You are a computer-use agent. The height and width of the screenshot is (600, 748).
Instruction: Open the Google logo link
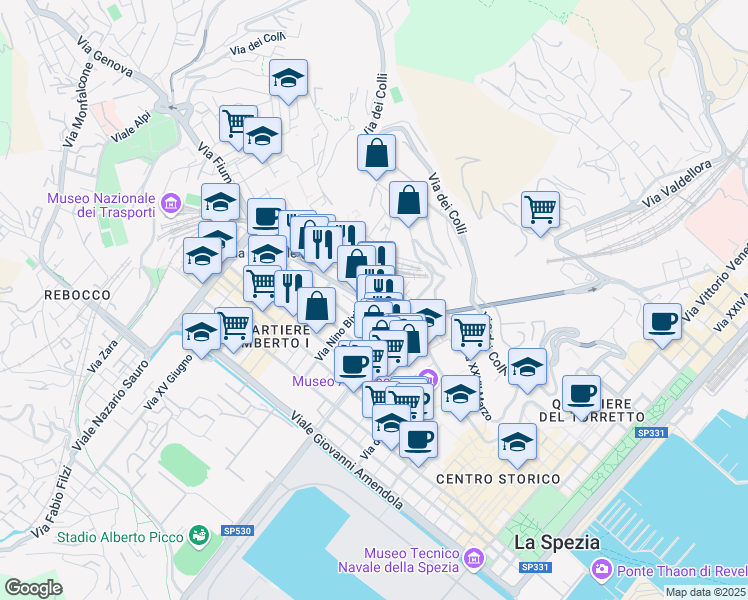coord(33,587)
